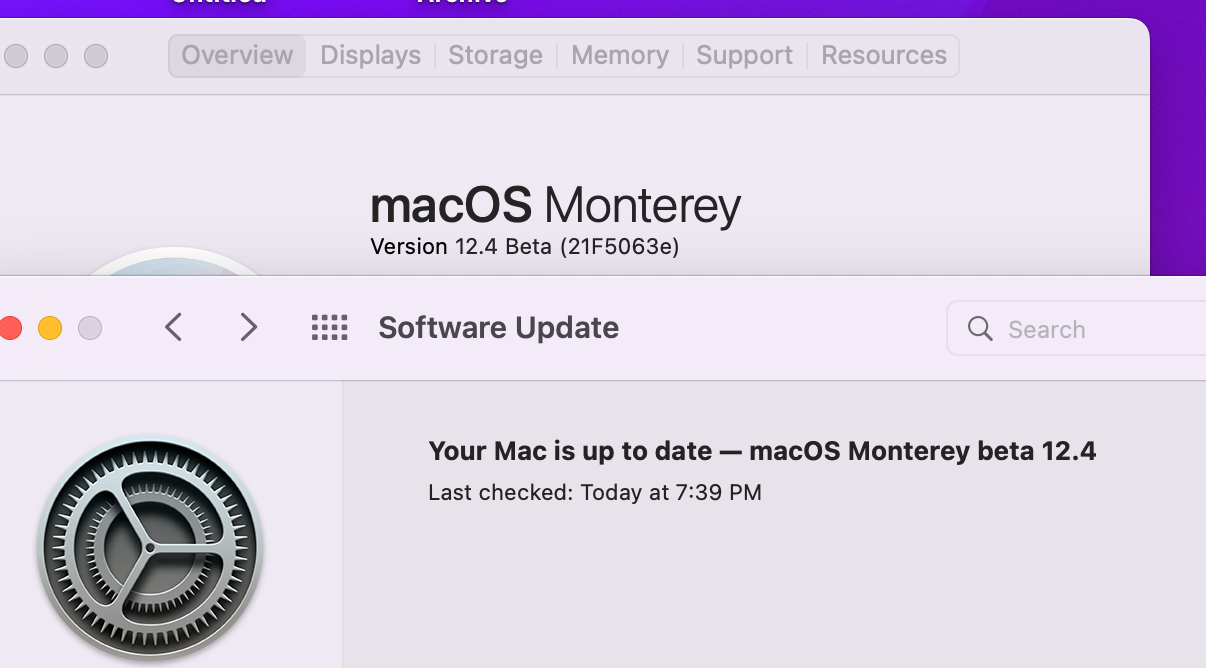Click the Version 12.4 Beta text
Image resolution: width=1206 pixels, height=668 pixels.
(524, 246)
